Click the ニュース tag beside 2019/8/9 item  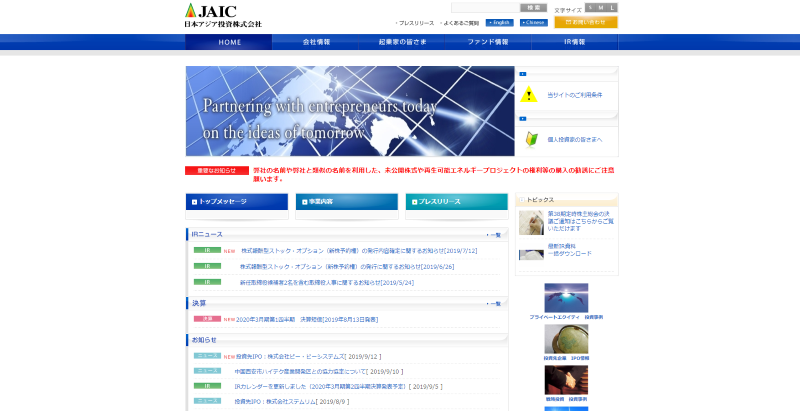pos(207,401)
